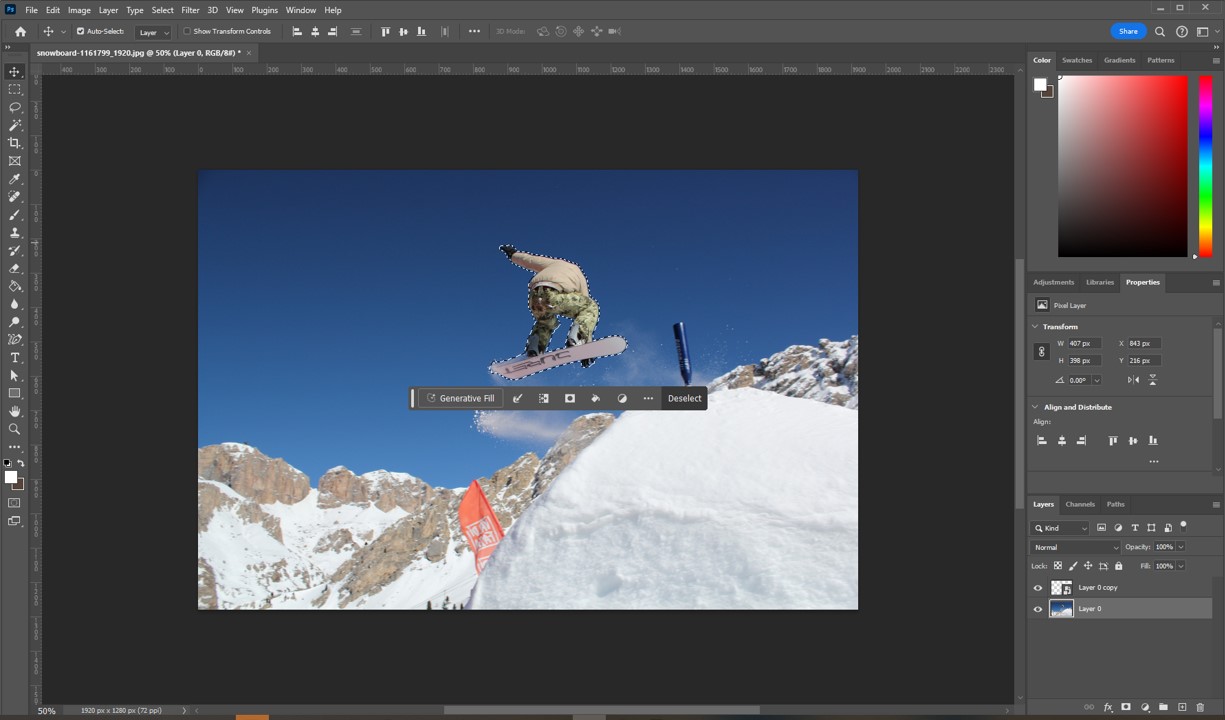Toggle lock transparent pixels

coord(1058,566)
